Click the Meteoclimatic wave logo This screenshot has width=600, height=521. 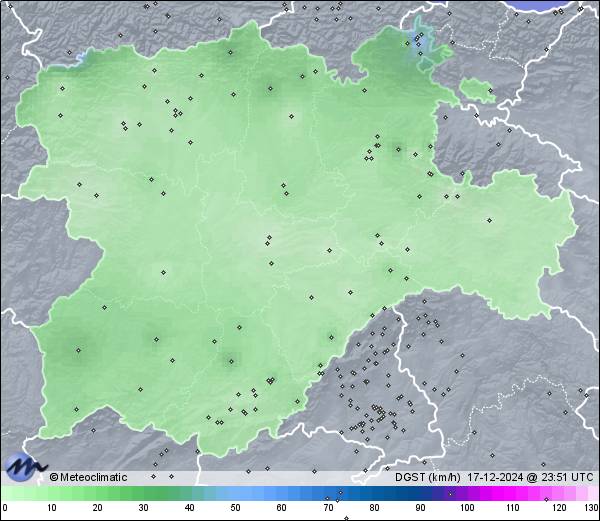pos(26,467)
